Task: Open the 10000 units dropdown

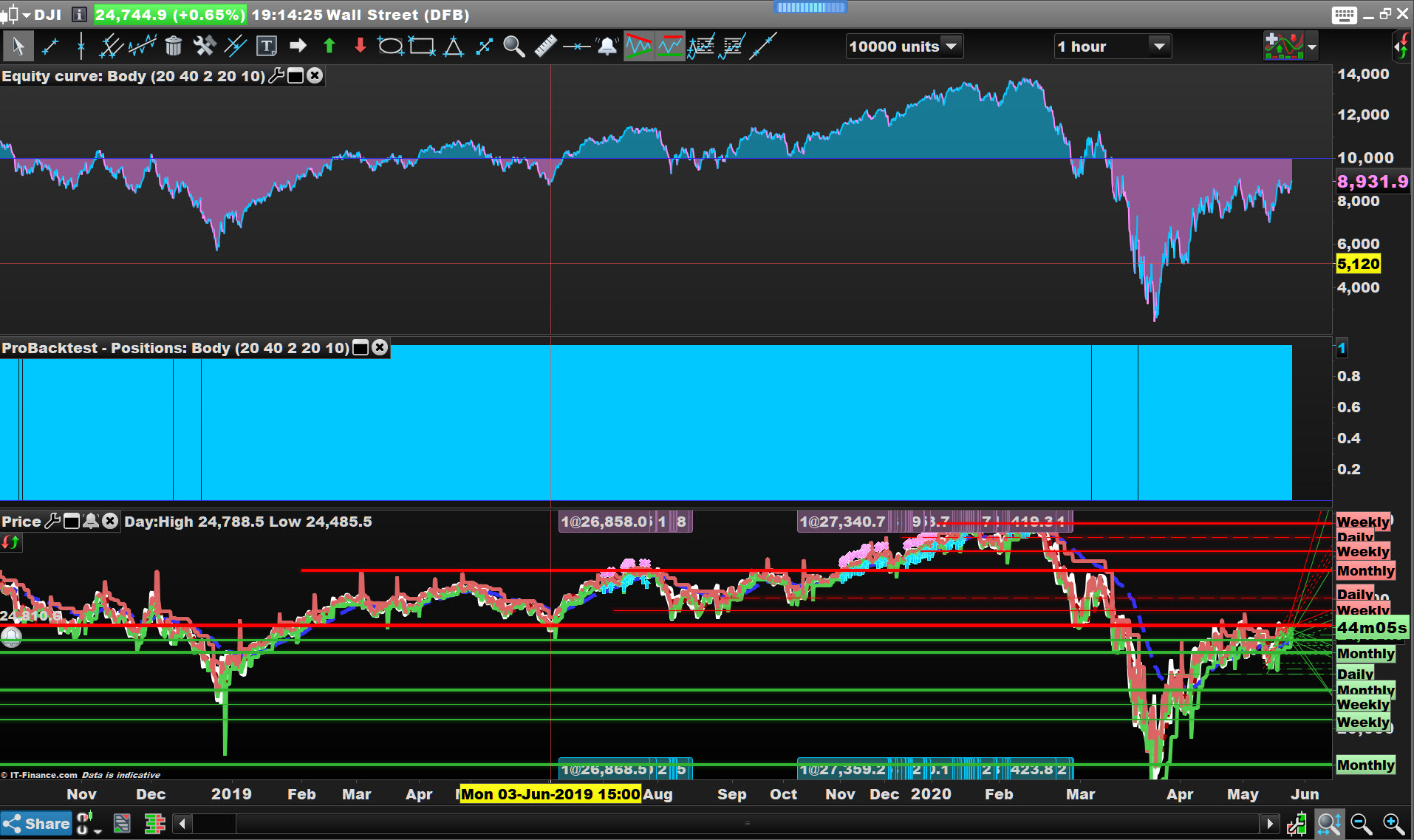Action: point(904,47)
